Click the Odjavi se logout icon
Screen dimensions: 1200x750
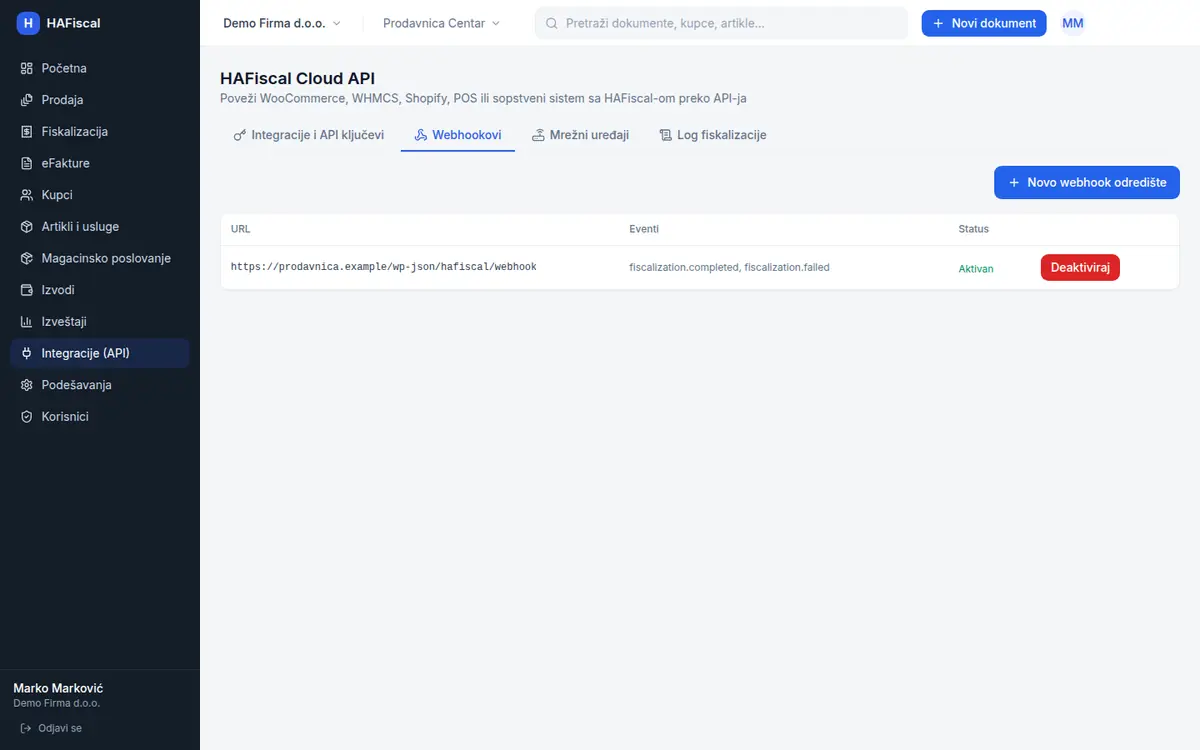tap(26, 728)
